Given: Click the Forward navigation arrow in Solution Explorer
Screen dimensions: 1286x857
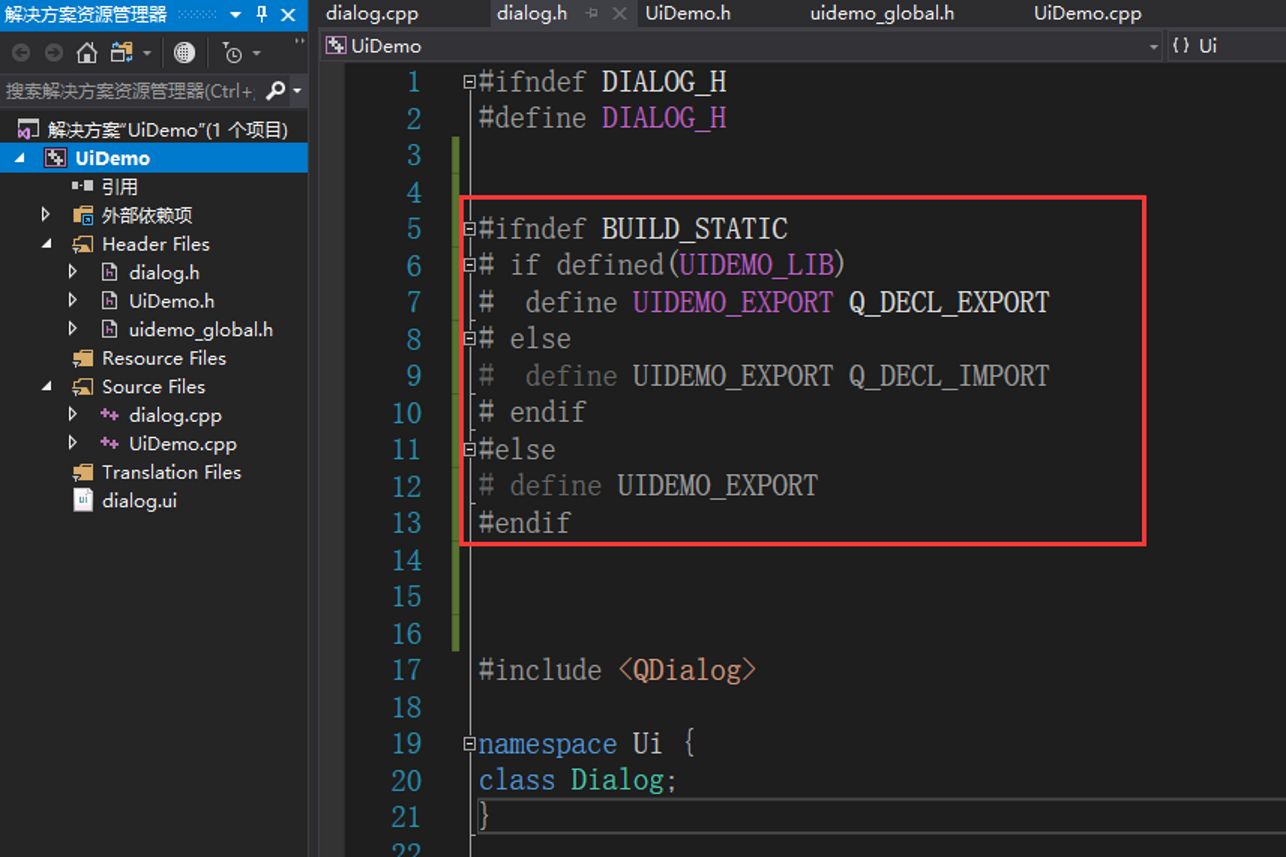Looking at the screenshot, I should [x=54, y=52].
